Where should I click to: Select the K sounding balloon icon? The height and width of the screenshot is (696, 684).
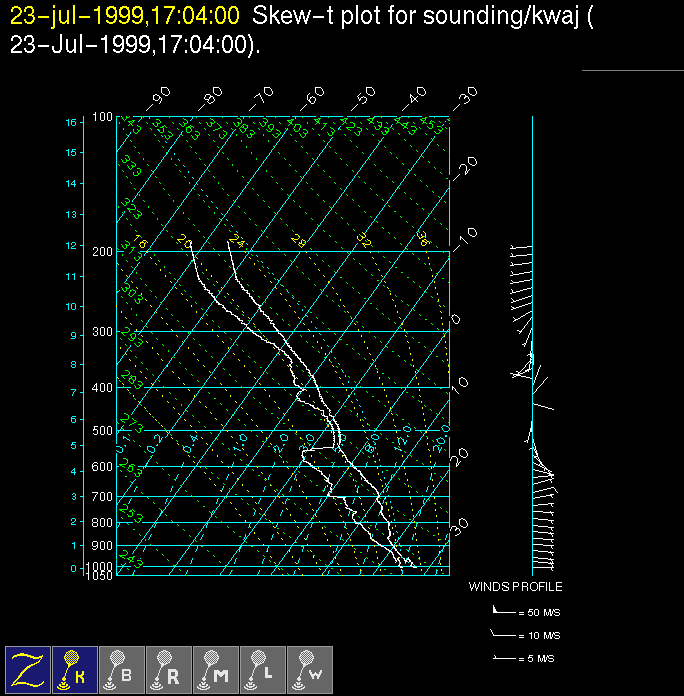coord(75,669)
